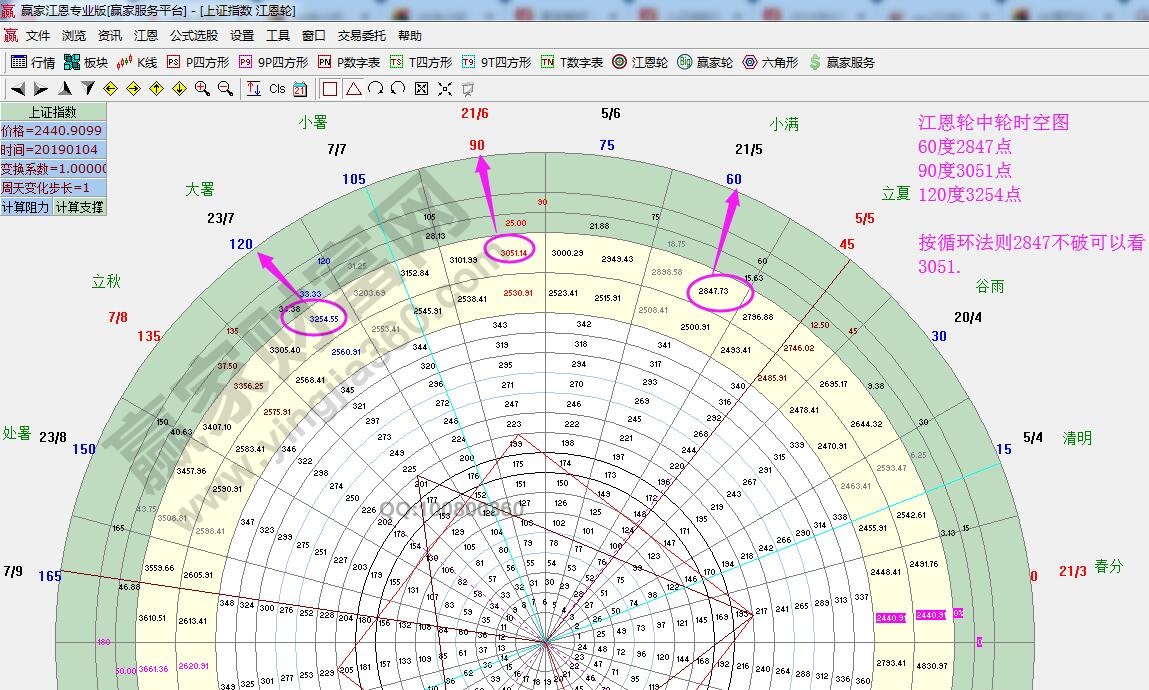Open the 公式选股 menu
The width and height of the screenshot is (1149, 690).
tap(195, 35)
